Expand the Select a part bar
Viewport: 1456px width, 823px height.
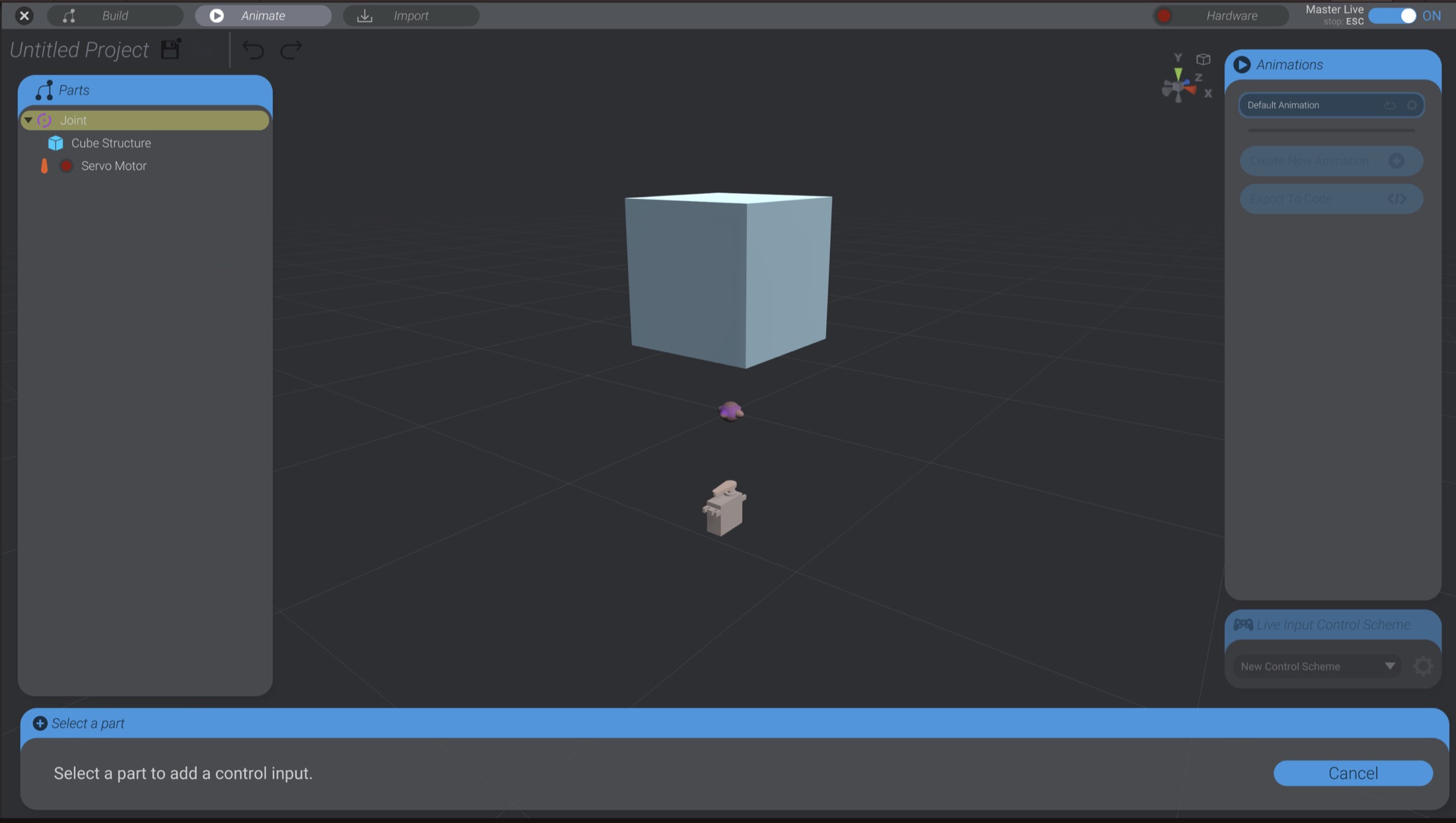pyautogui.click(x=40, y=723)
